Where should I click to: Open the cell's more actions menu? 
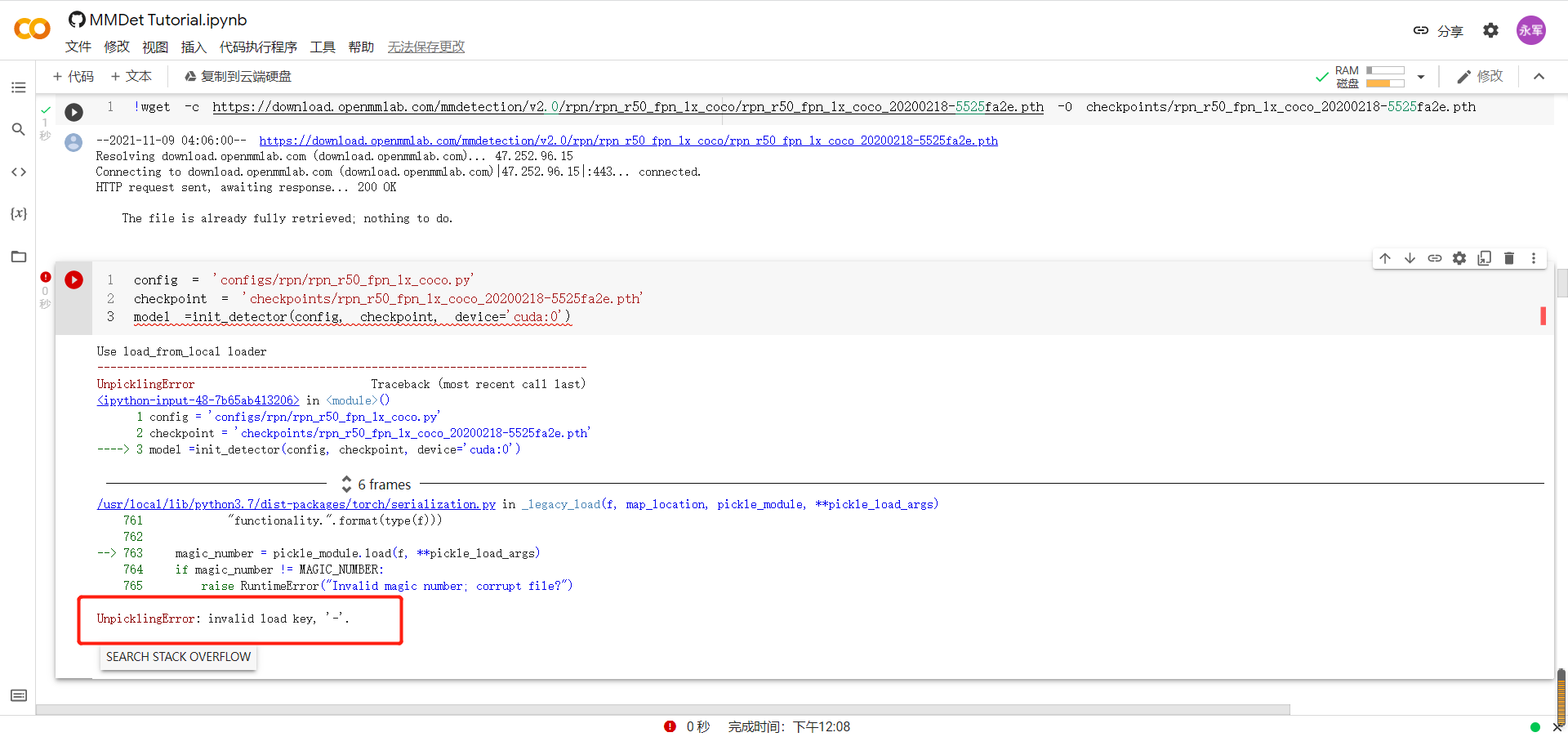click(x=1534, y=257)
